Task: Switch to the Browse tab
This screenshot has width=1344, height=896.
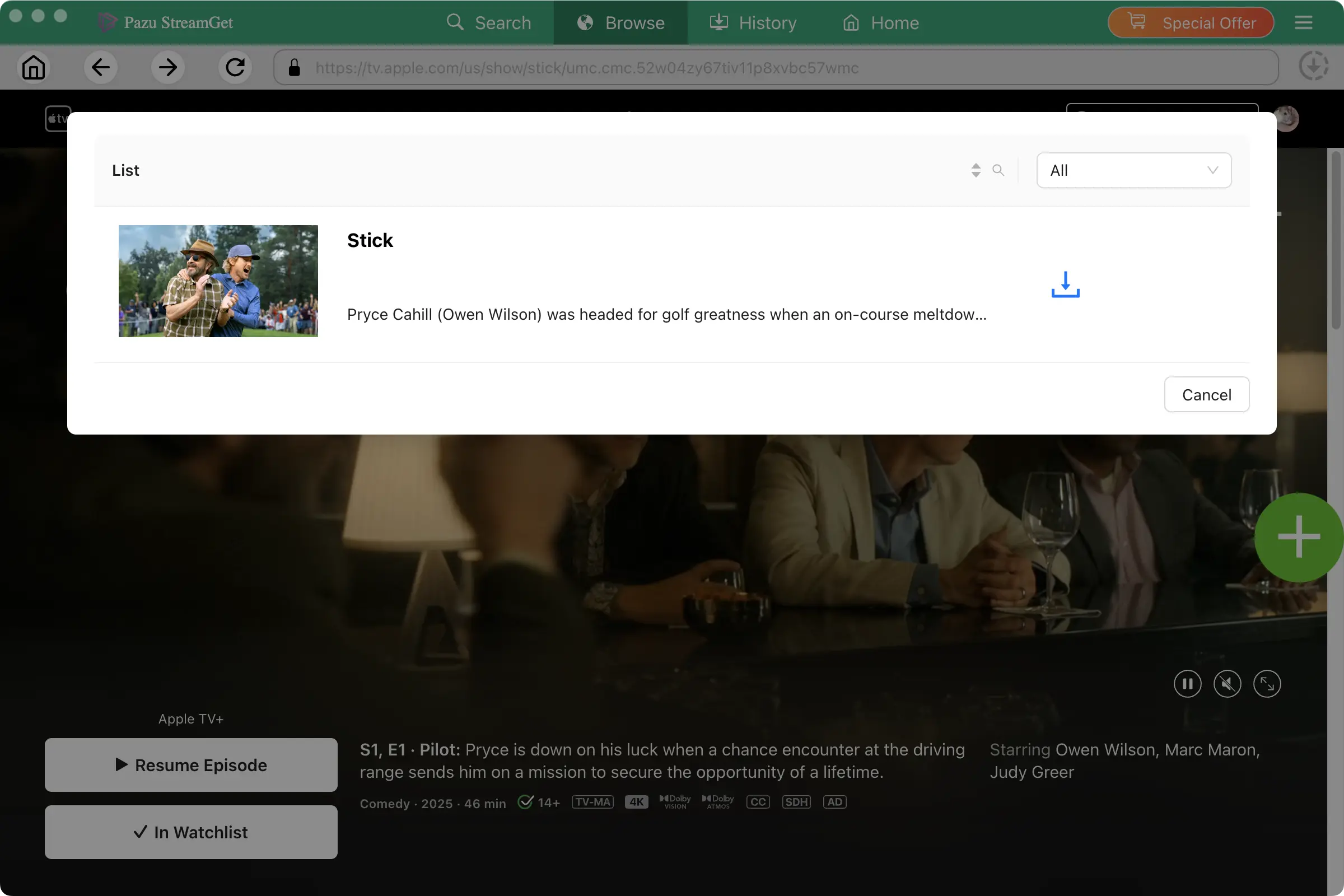Action: tap(620, 23)
